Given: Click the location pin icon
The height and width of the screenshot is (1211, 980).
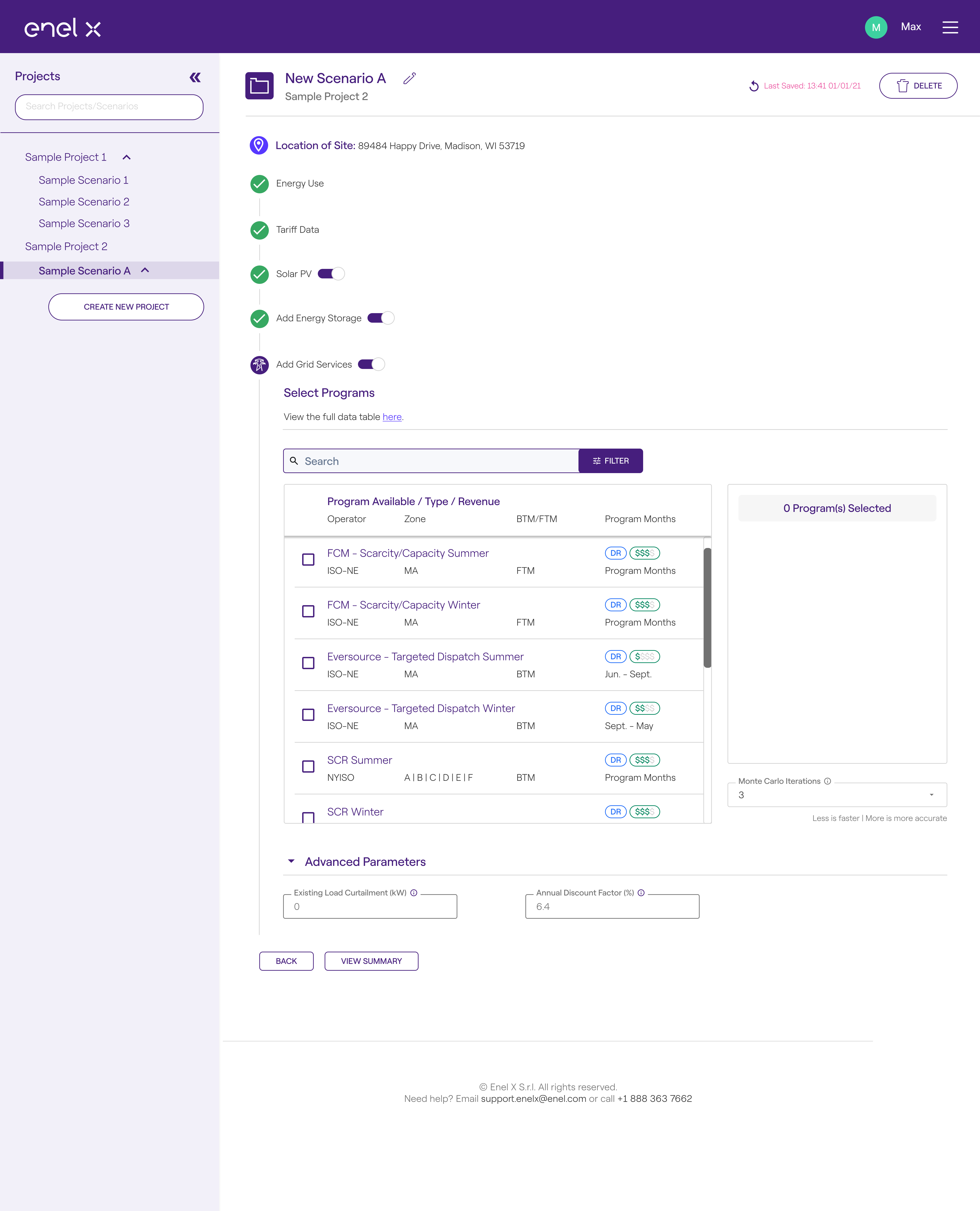Looking at the screenshot, I should pos(259,146).
